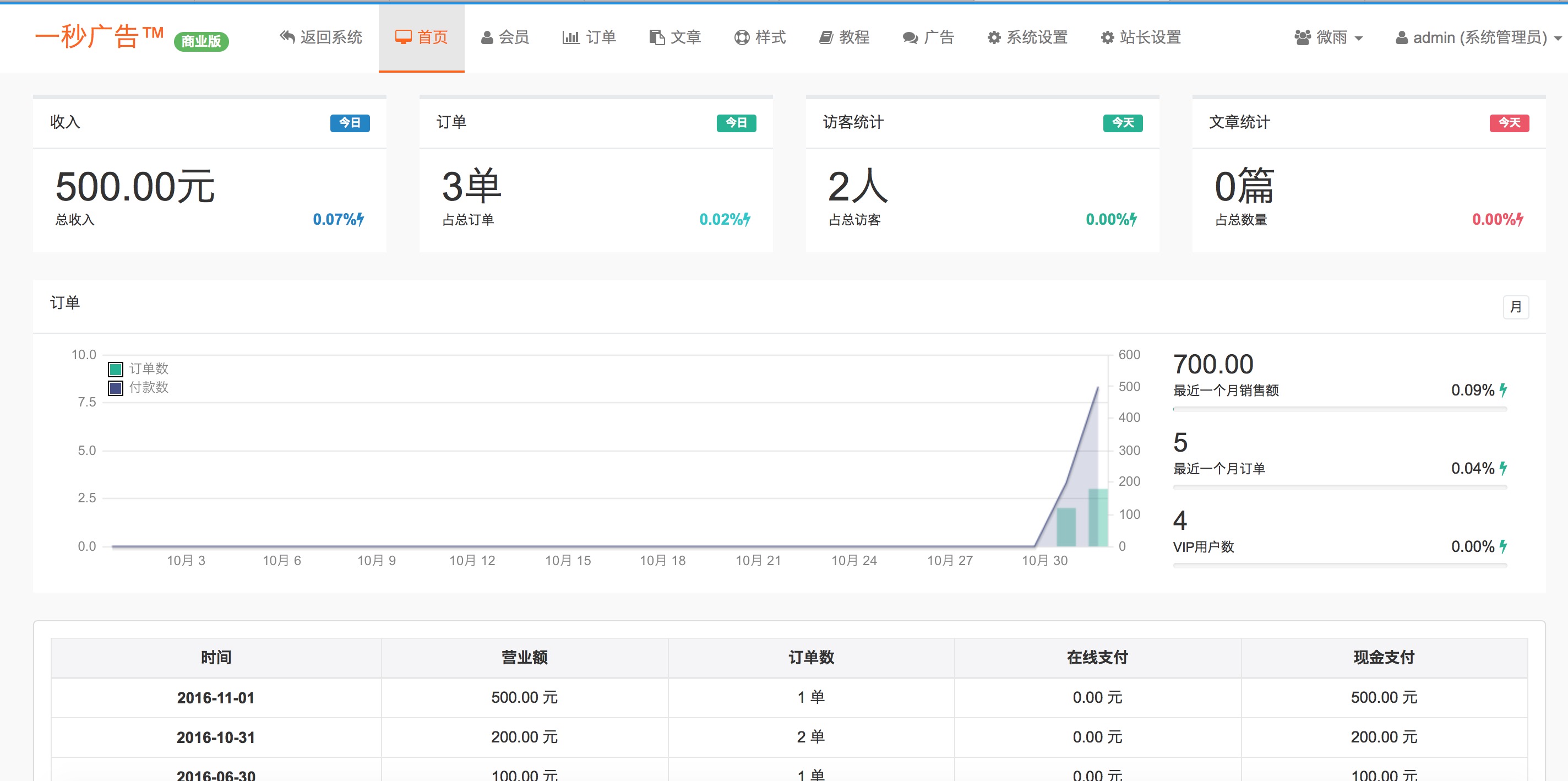1568x781 pixels.
Task: Select the 首页 tab
Action: [x=421, y=38]
